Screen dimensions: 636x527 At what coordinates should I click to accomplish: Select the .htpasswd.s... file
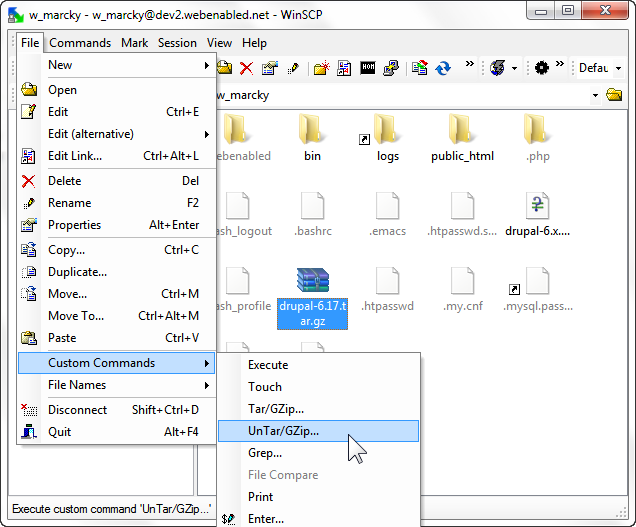tap(462, 214)
